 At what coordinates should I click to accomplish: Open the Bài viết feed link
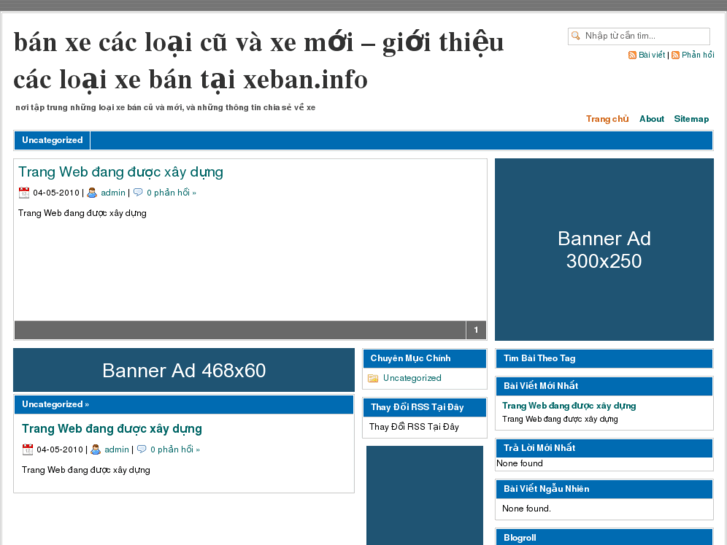[651, 55]
